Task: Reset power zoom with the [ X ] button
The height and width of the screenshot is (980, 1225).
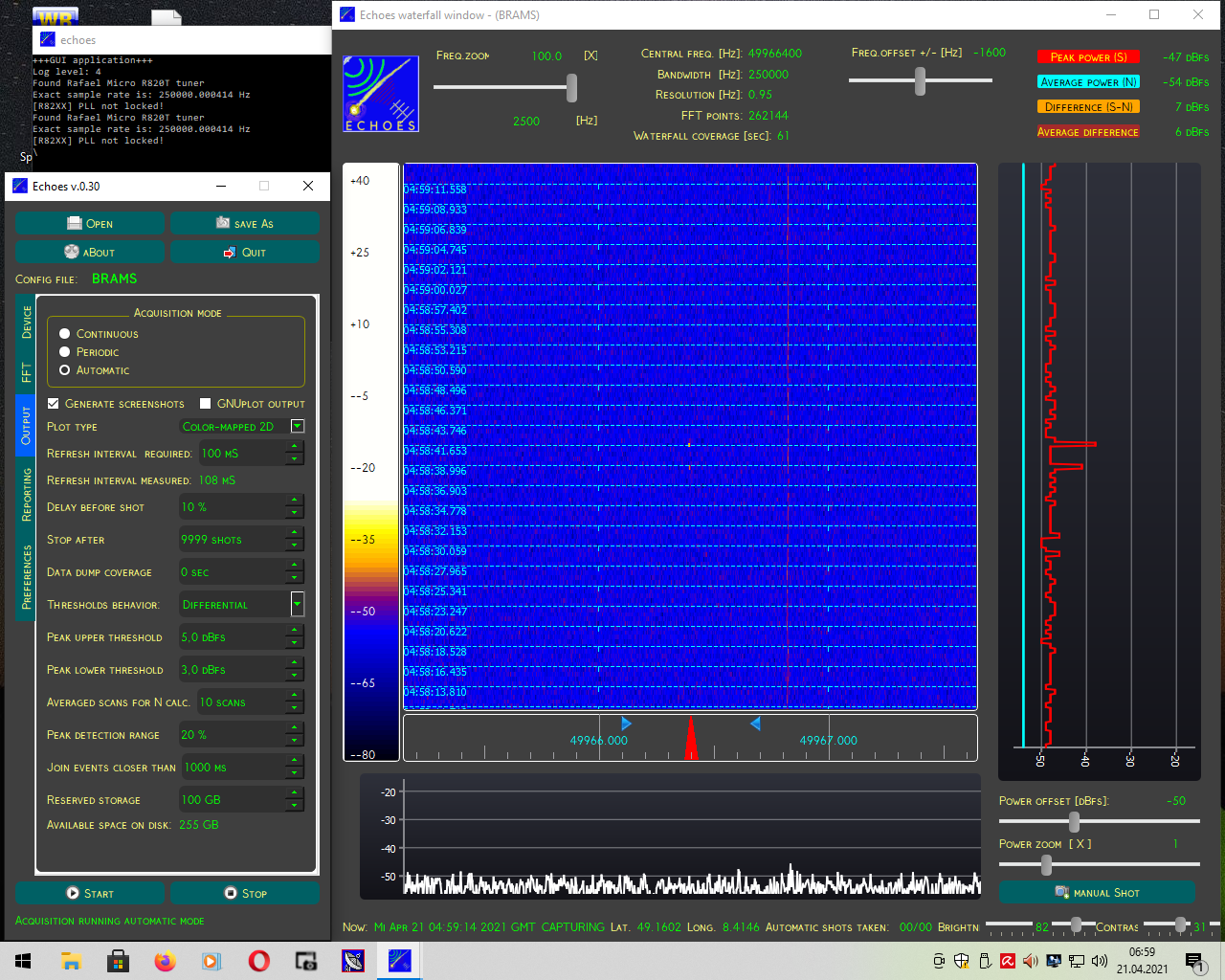Action: [1080, 844]
